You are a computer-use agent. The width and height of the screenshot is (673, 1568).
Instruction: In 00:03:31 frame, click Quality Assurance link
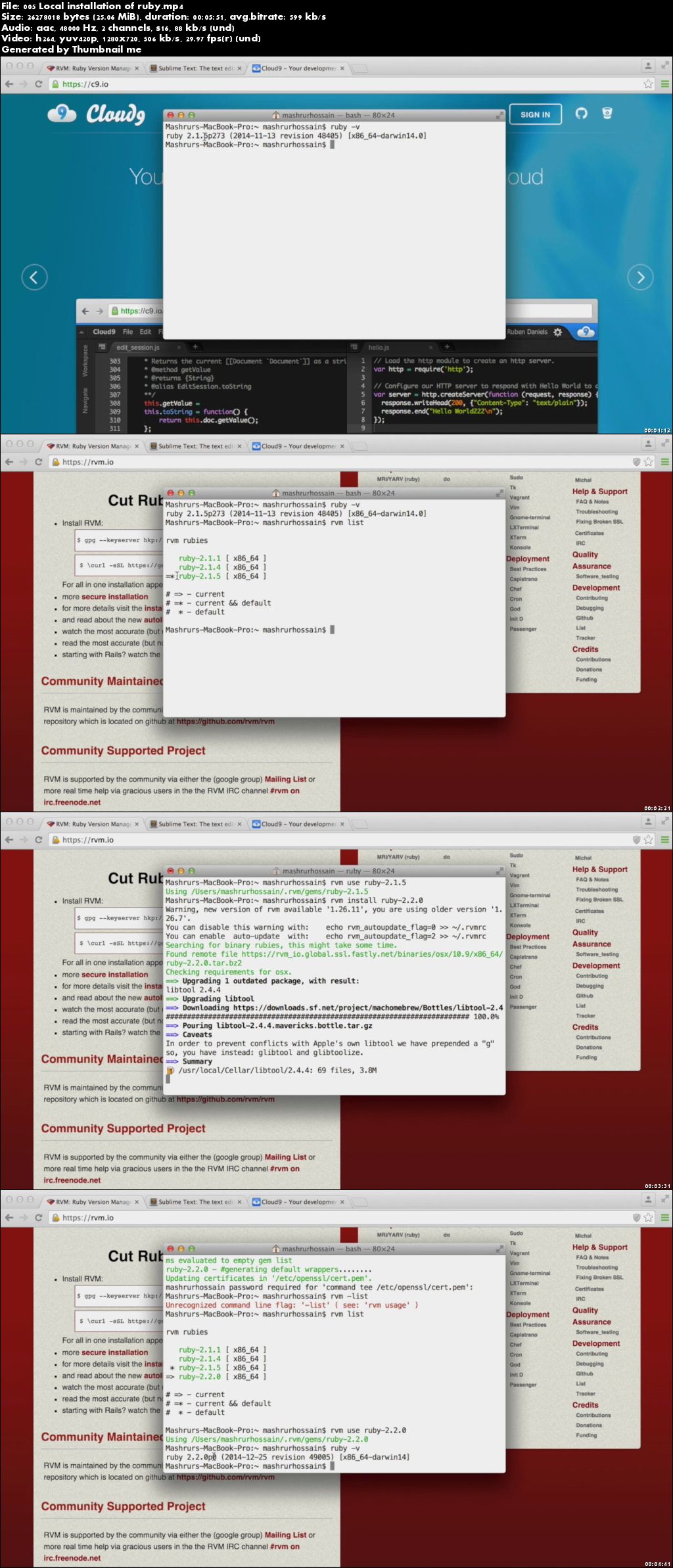pos(591,938)
